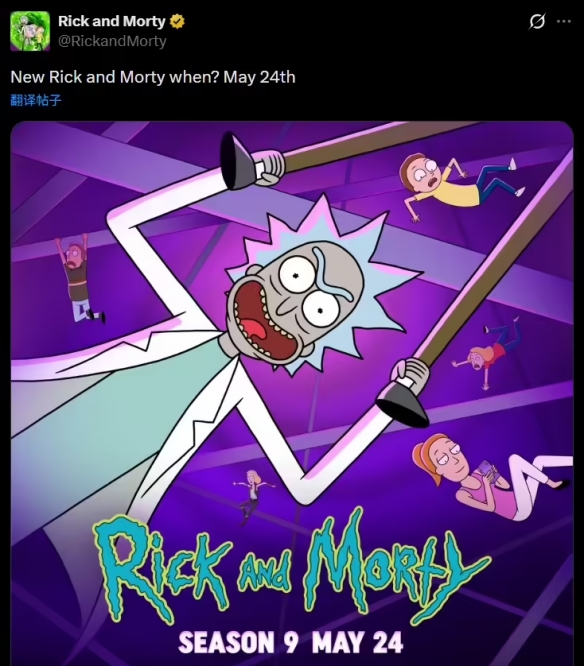Open the Grok explain-post icon

tap(536, 21)
